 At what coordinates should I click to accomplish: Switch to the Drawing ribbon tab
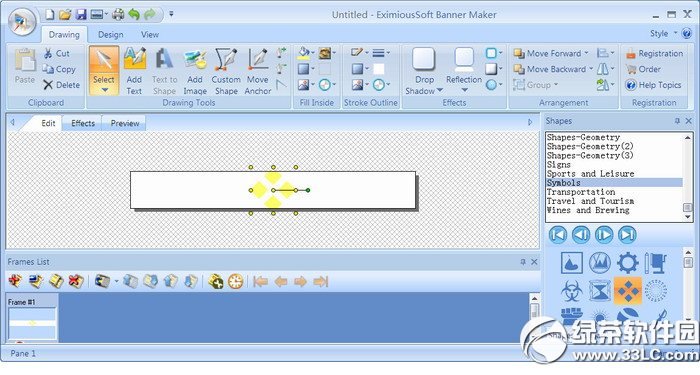pos(64,34)
